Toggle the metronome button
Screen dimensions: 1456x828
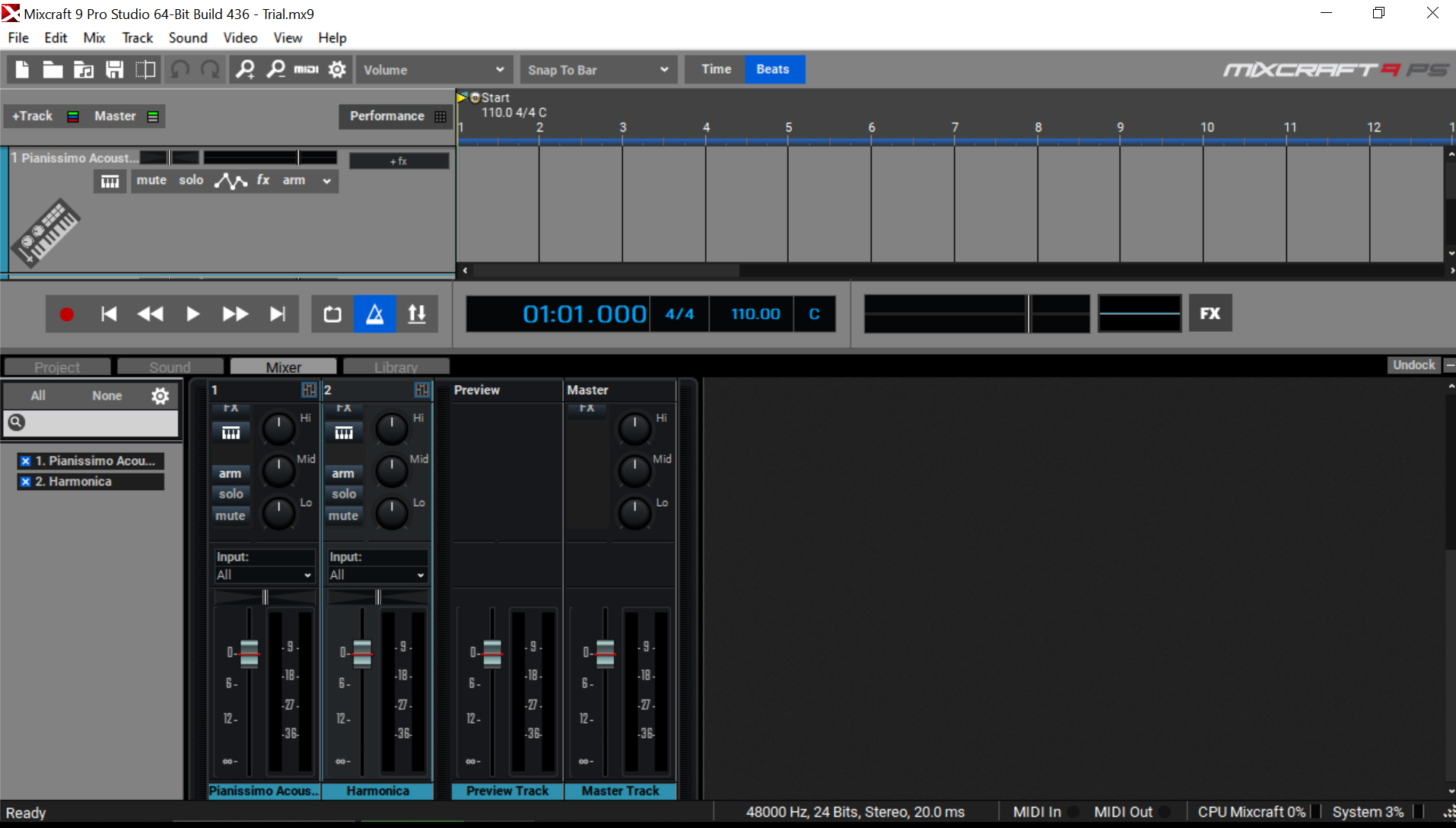tap(375, 314)
